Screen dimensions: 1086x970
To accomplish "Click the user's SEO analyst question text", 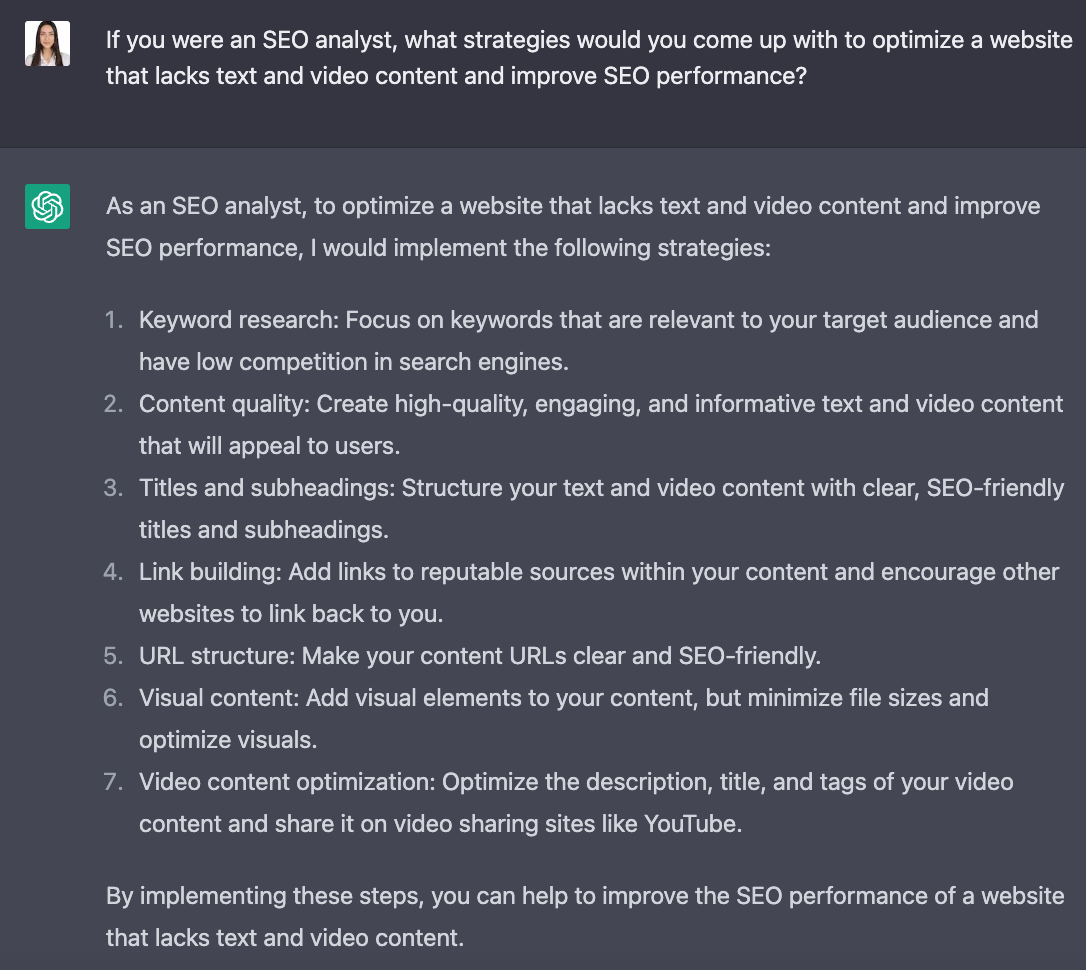I will (589, 58).
